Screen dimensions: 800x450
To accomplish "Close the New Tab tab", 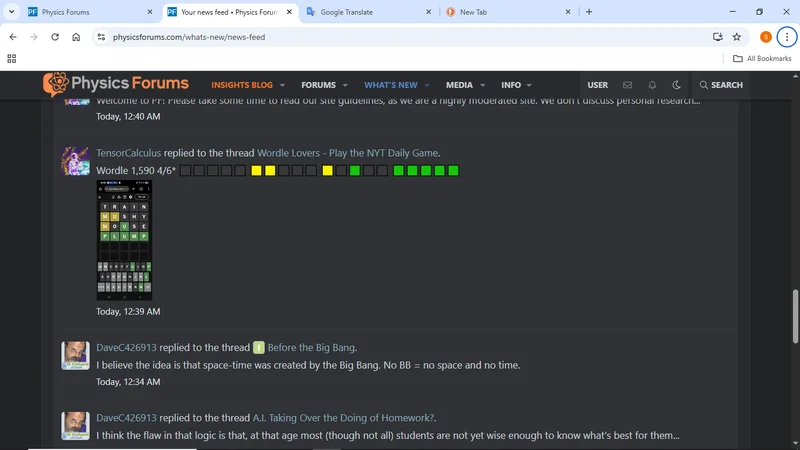I will [568, 12].
